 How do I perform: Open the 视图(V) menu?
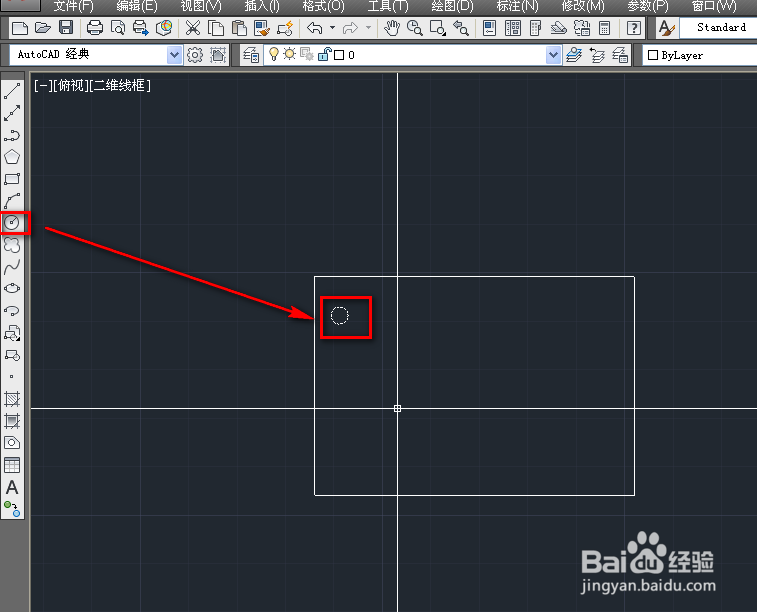click(x=201, y=6)
